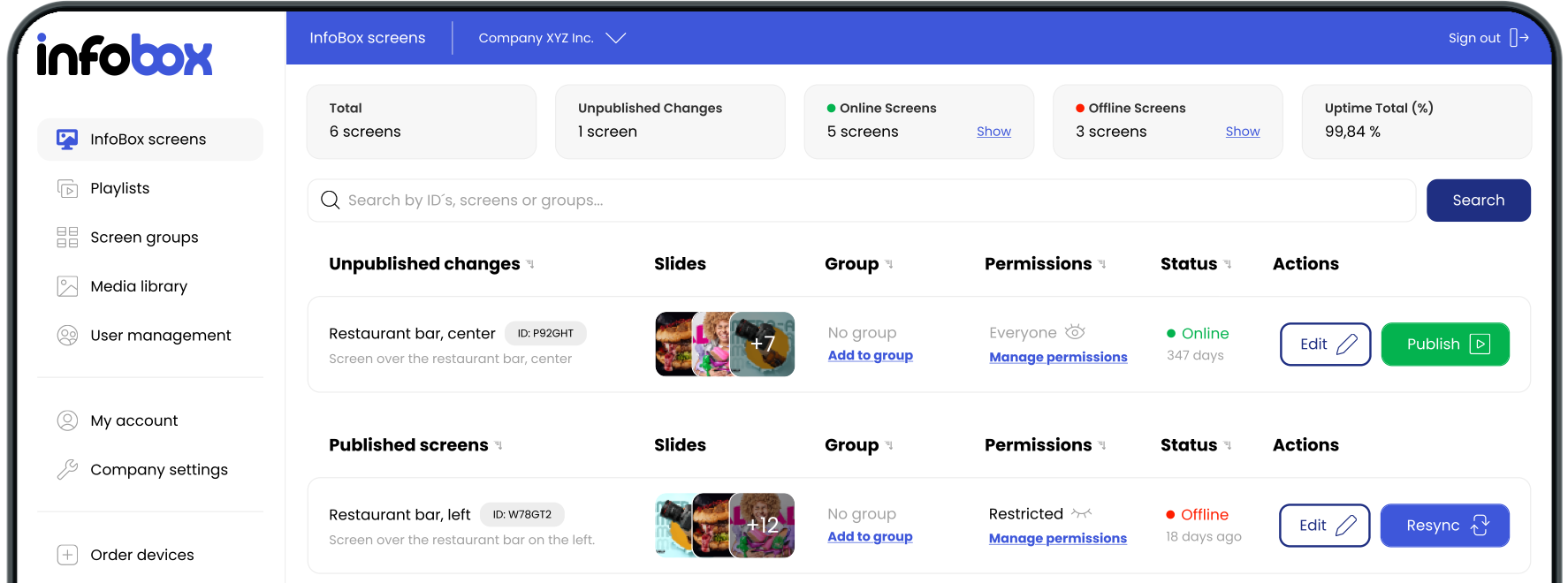Manage permissions for Restaurant bar, center
The image size is (1568, 583).
point(1058,357)
